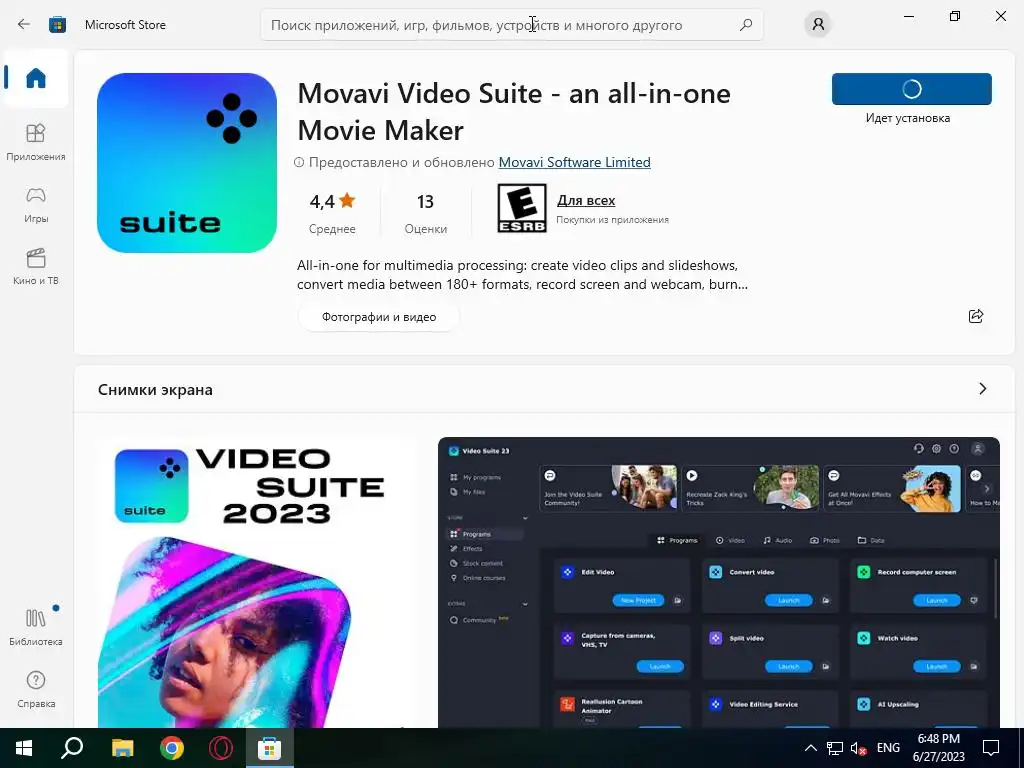Launch Google Chrome from taskbar
The image size is (1024, 768).
click(x=172, y=748)
